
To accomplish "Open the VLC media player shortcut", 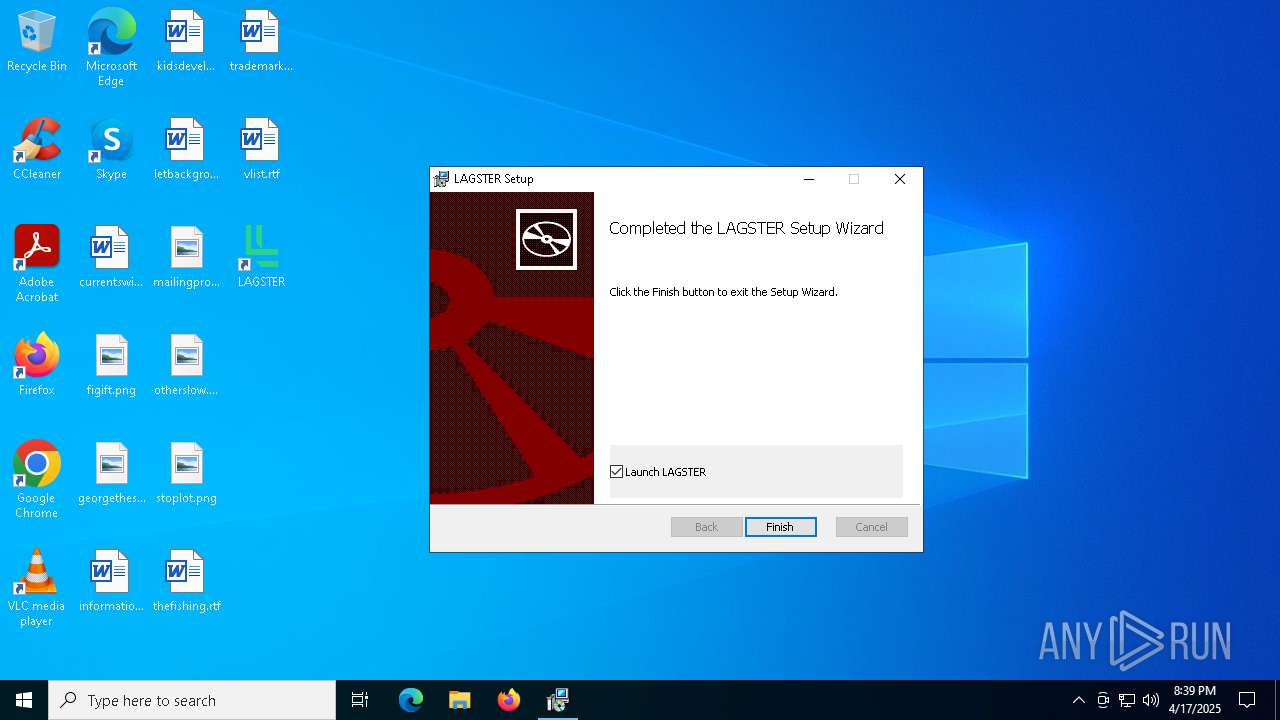I will pyautogui.click(x=37, y=588).
